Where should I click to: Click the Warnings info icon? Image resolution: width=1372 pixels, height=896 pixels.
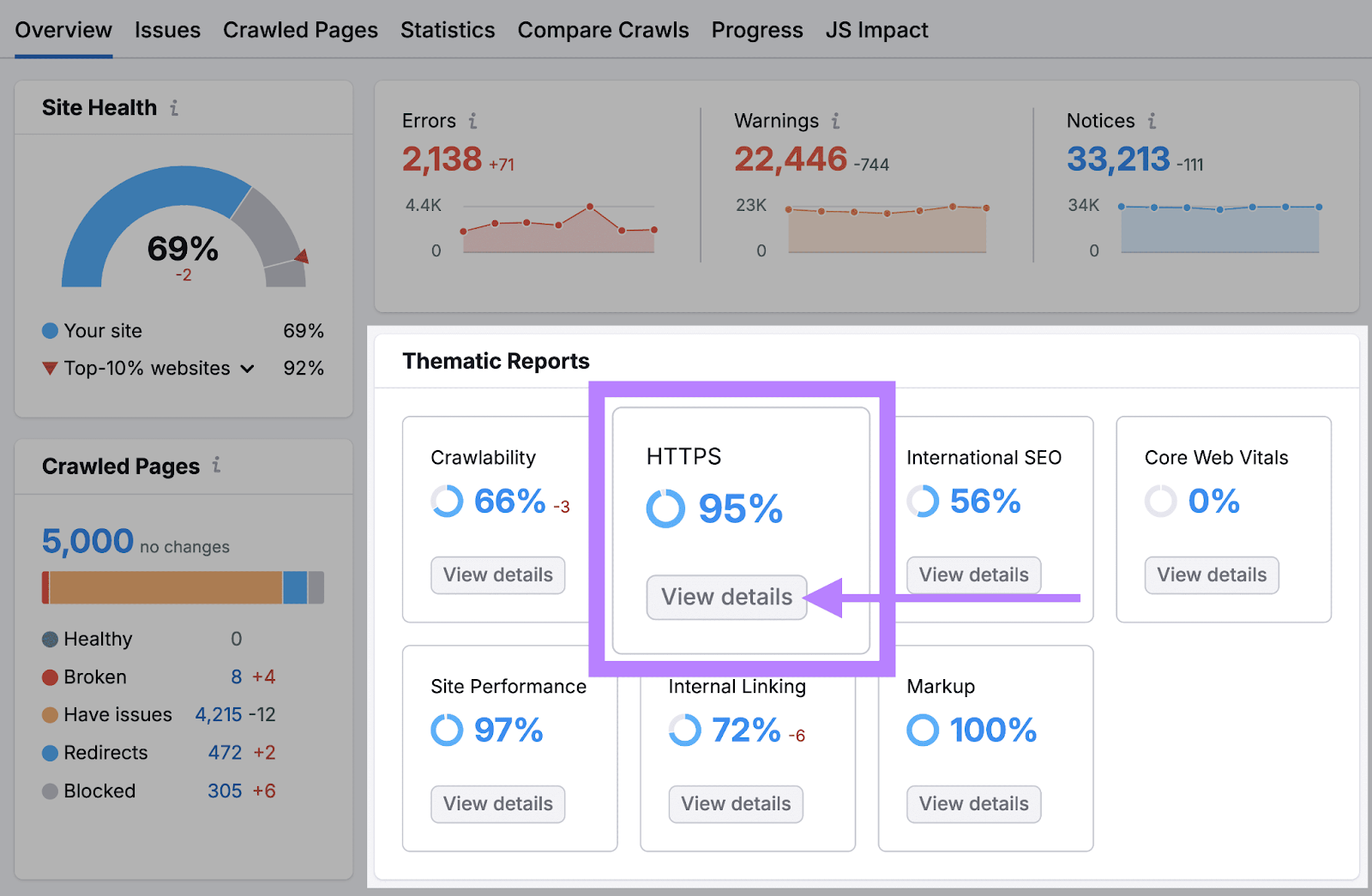[x=835, y=121]
